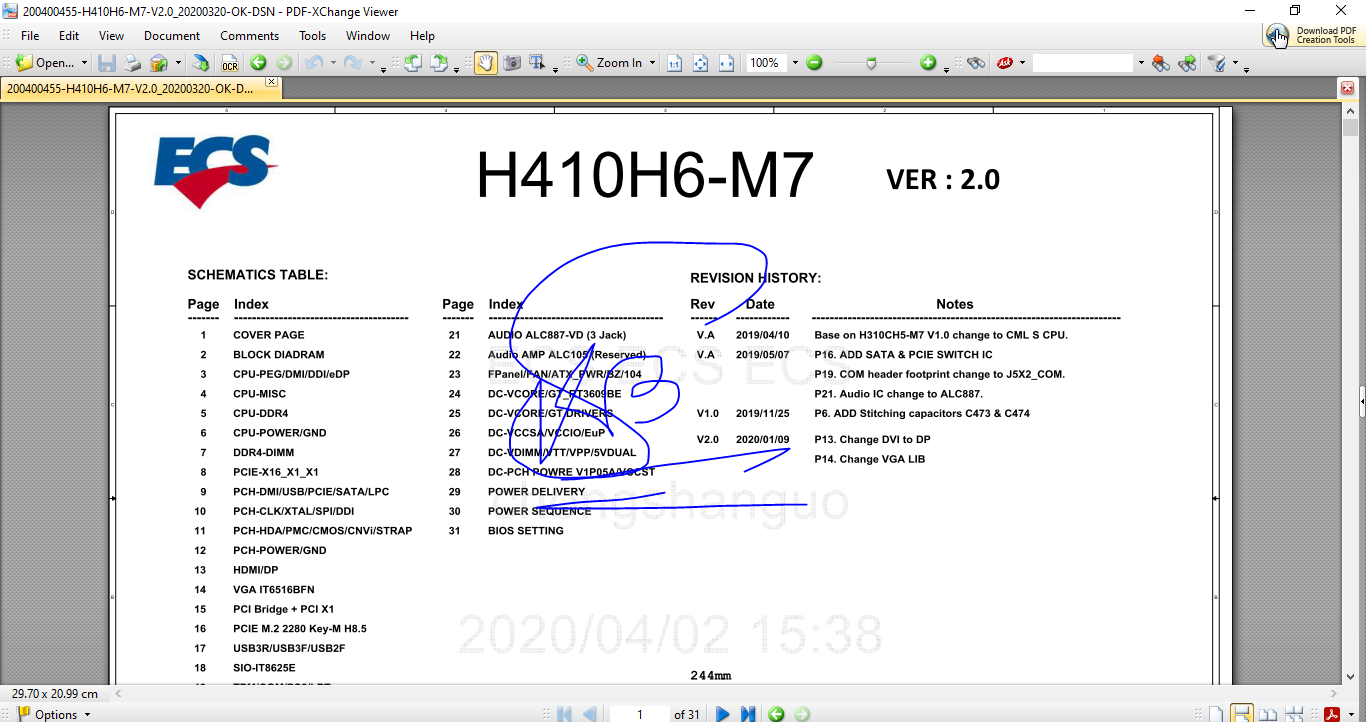Jump to the last page

pos(747,714)
